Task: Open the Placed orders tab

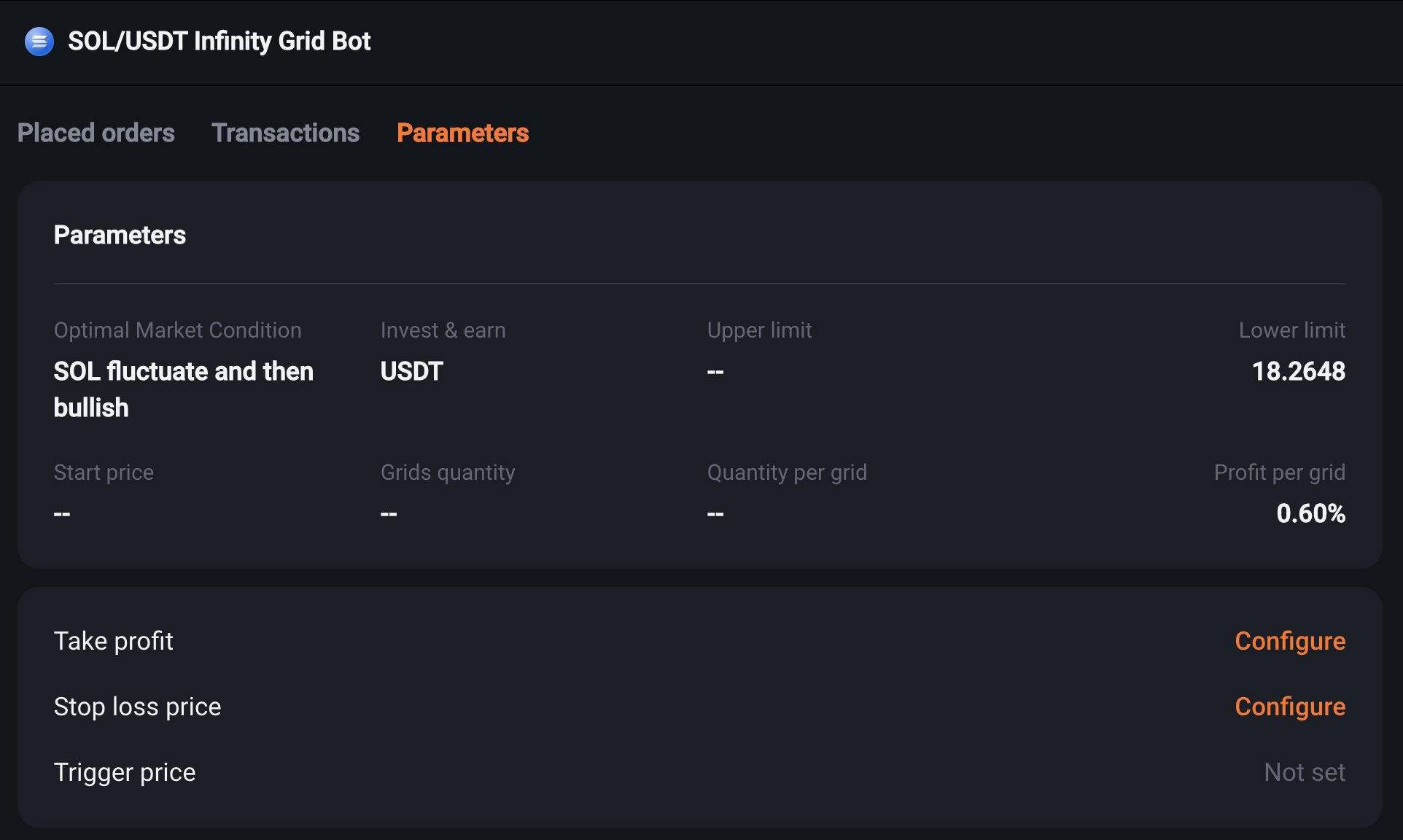Action: pyautogui.click(x=96, y=133)
